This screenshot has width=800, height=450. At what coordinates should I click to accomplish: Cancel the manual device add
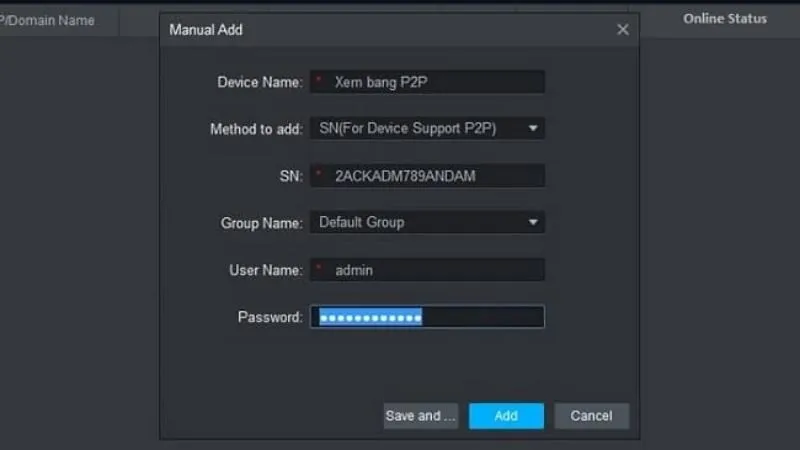591,416
